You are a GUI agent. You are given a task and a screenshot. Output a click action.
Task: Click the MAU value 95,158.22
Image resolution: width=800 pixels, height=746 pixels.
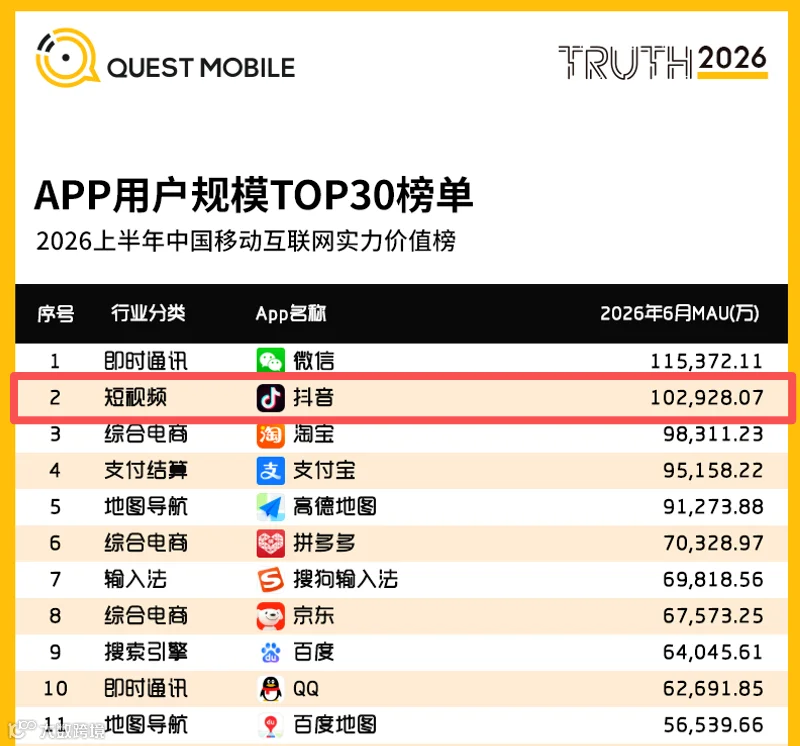pyautogui.click(x=713, y=470)
